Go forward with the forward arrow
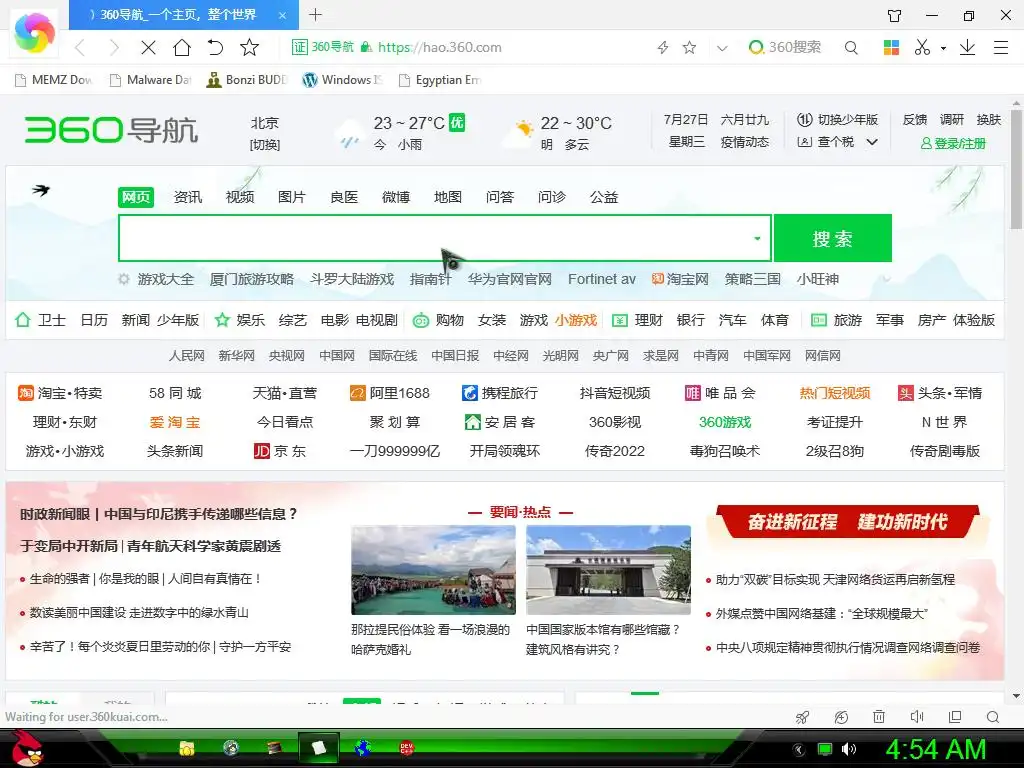1024x768 pixels. click(x=114, y=47)
